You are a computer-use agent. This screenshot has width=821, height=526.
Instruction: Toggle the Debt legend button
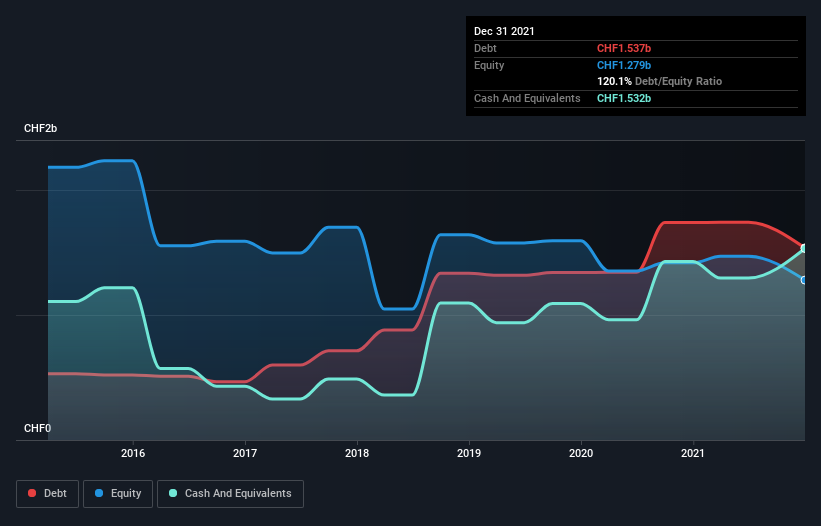[x=48, y=494]
